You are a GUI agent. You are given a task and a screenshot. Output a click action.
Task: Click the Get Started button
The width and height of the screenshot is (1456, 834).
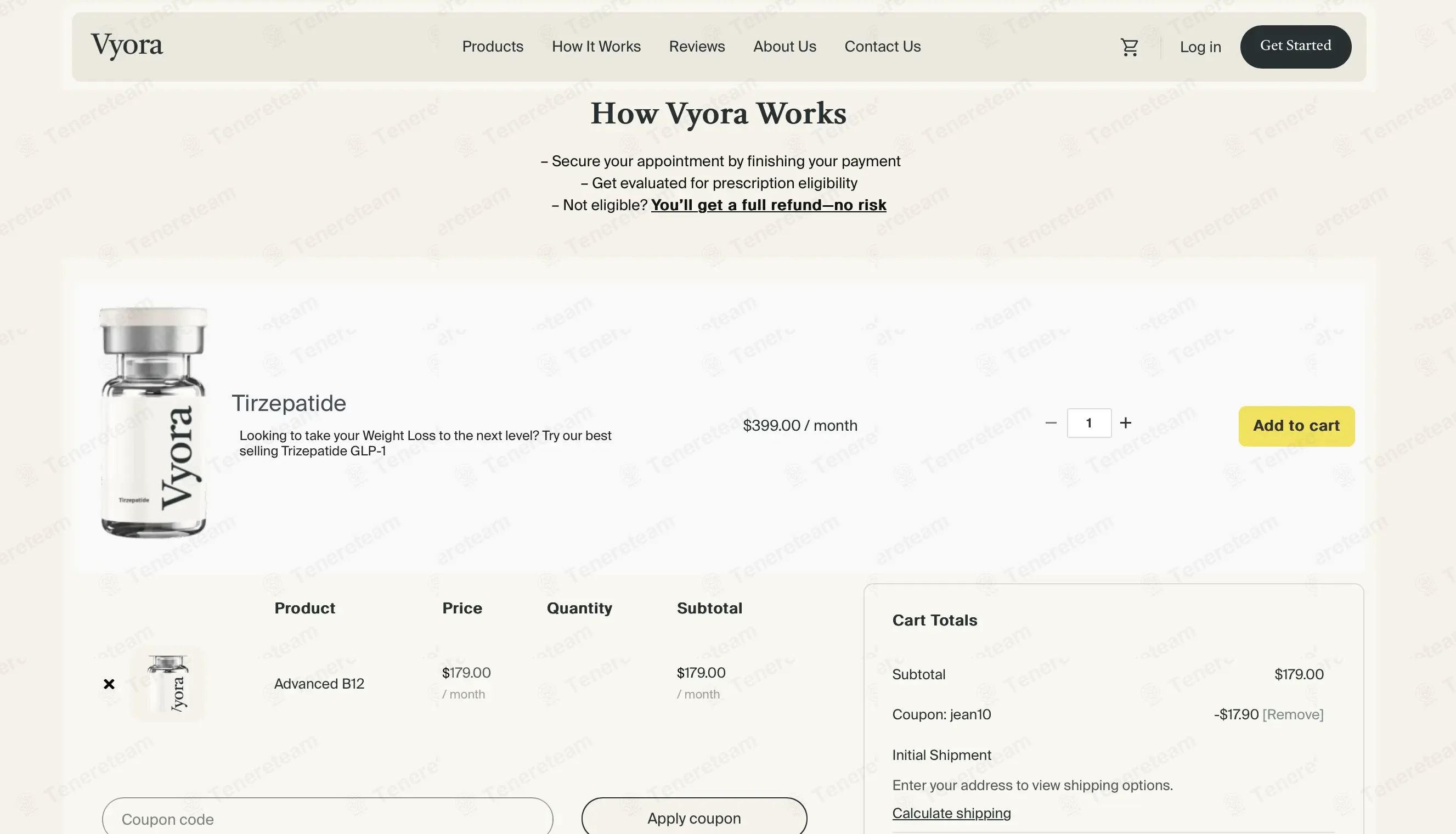1295,47
